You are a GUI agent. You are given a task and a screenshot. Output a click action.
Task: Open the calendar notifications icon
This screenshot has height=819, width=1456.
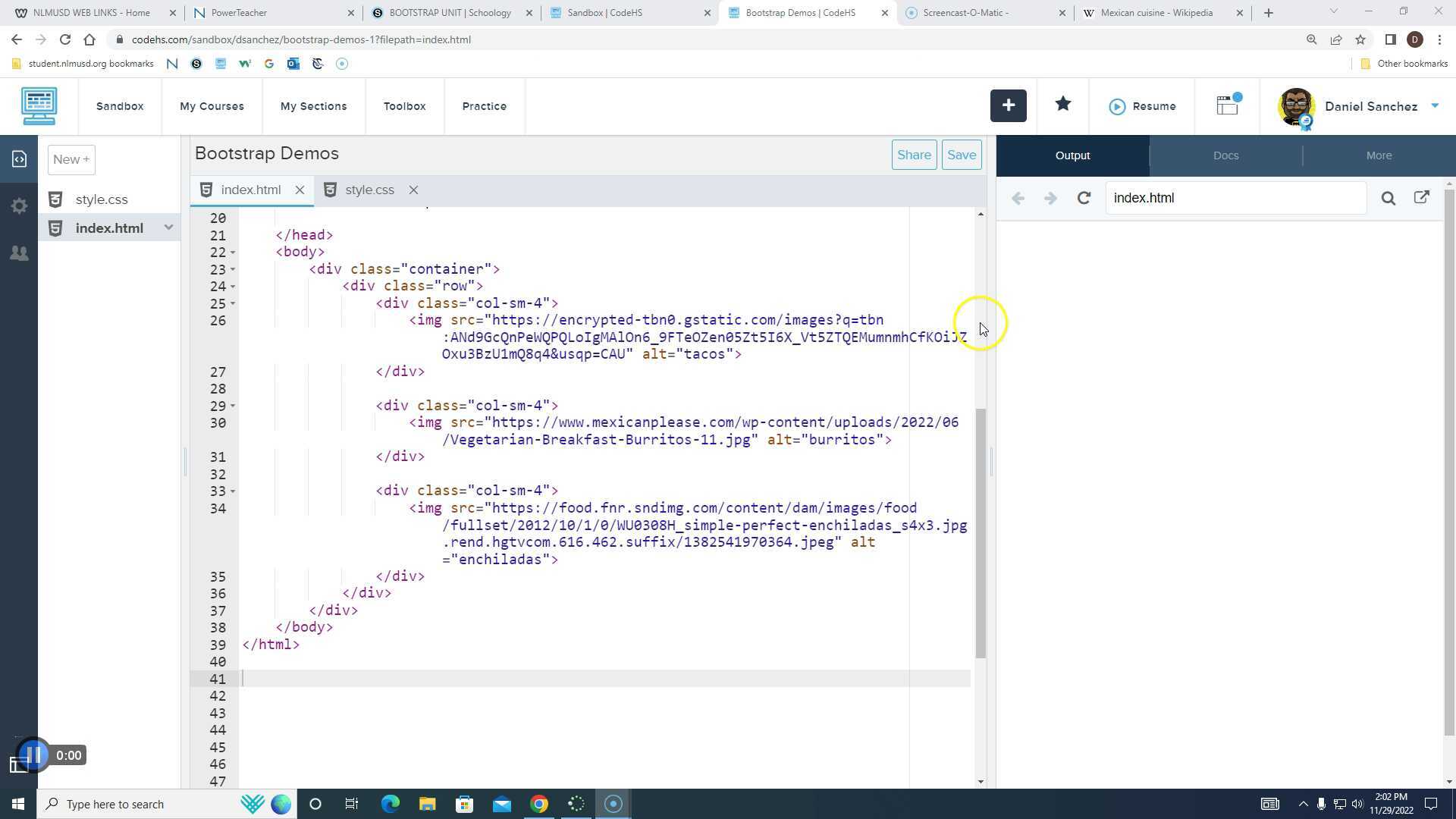pyautogui.click(x=1228, y=105)
